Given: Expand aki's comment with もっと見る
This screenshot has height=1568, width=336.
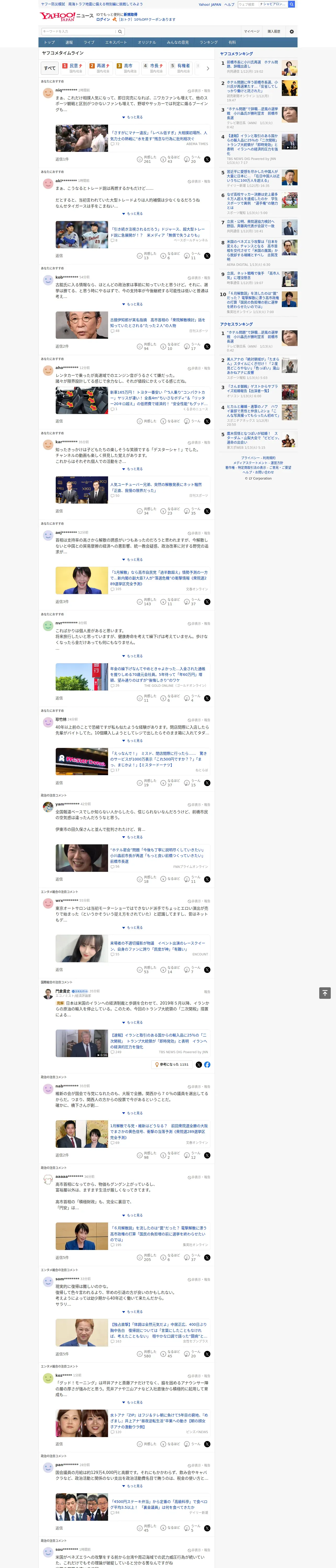Looking at the screenshot, I should click(x=132, y=214).
